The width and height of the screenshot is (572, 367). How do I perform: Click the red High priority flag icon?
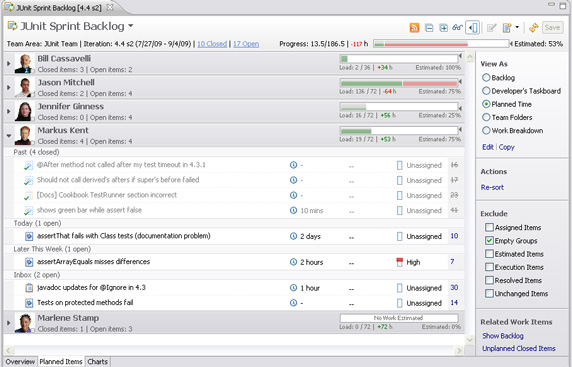(x=399, y=262)
